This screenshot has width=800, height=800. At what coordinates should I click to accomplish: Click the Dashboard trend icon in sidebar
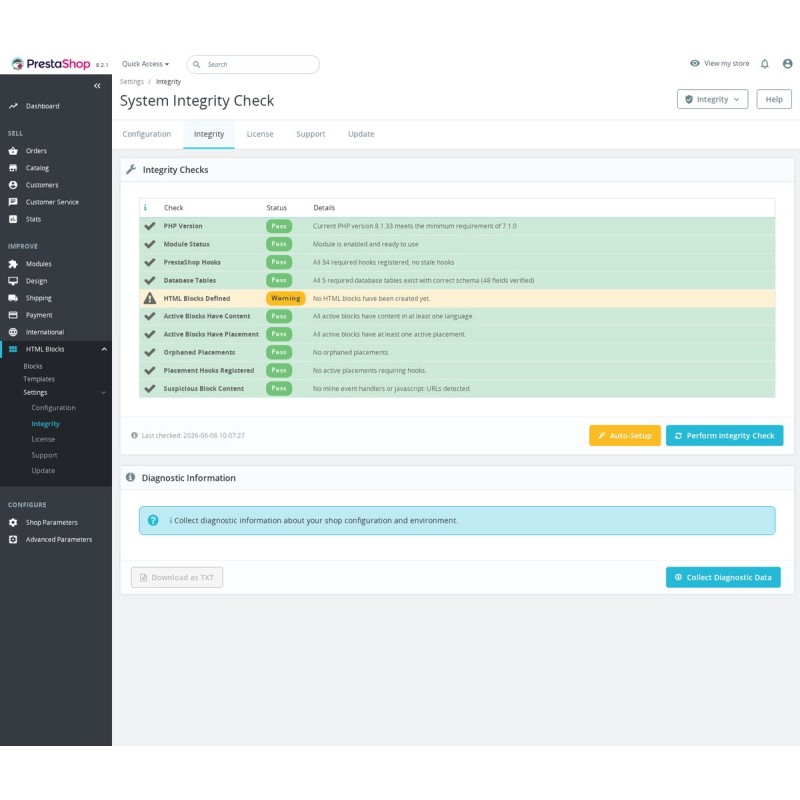tap(13, 106)
